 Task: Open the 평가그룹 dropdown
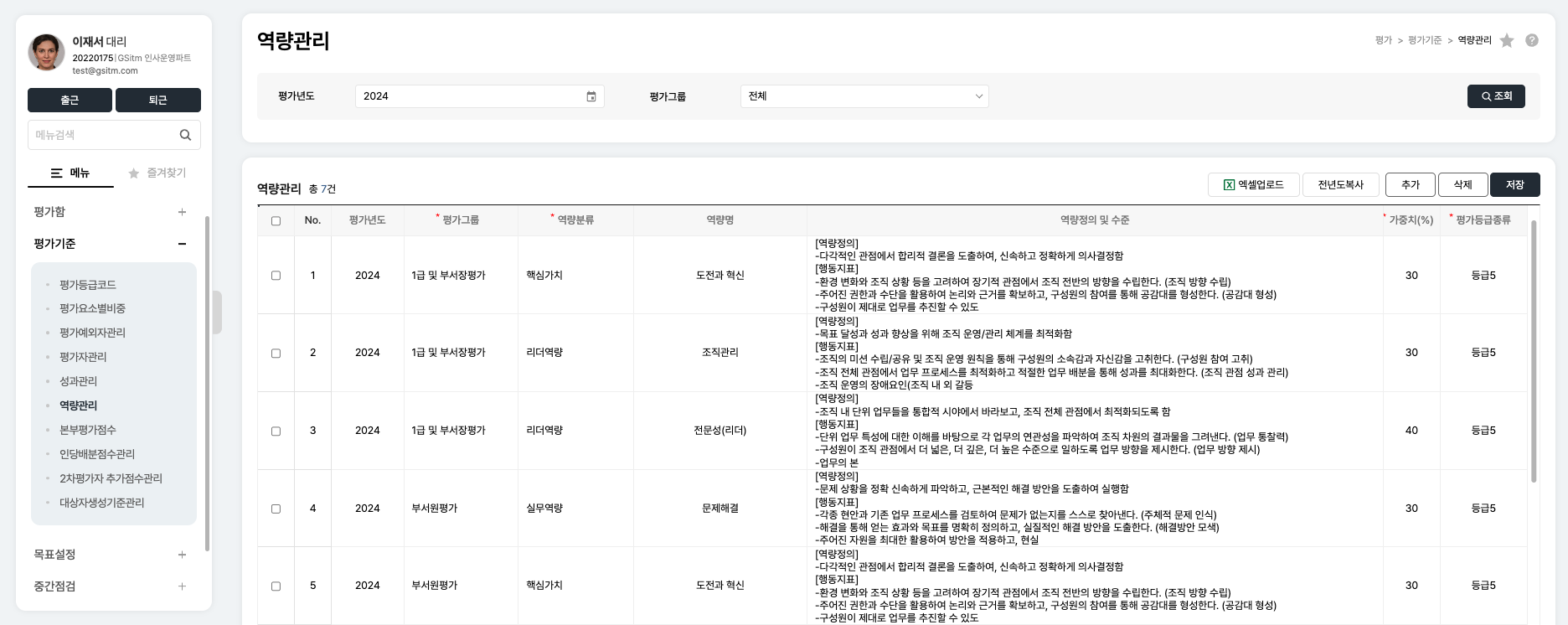864,96
